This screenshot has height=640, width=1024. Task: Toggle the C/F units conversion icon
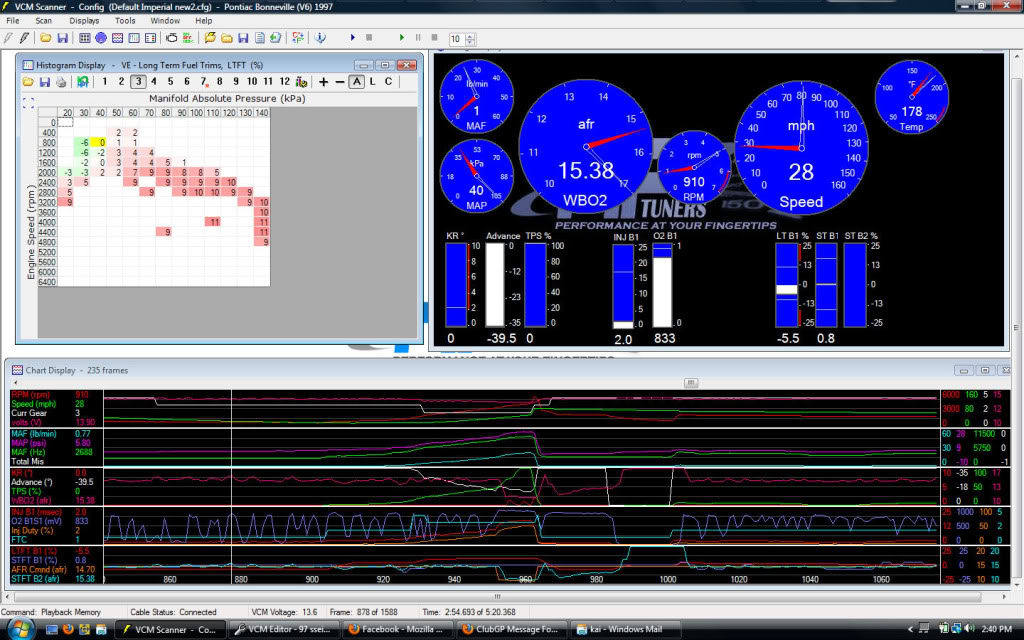(x=298, y=38)
